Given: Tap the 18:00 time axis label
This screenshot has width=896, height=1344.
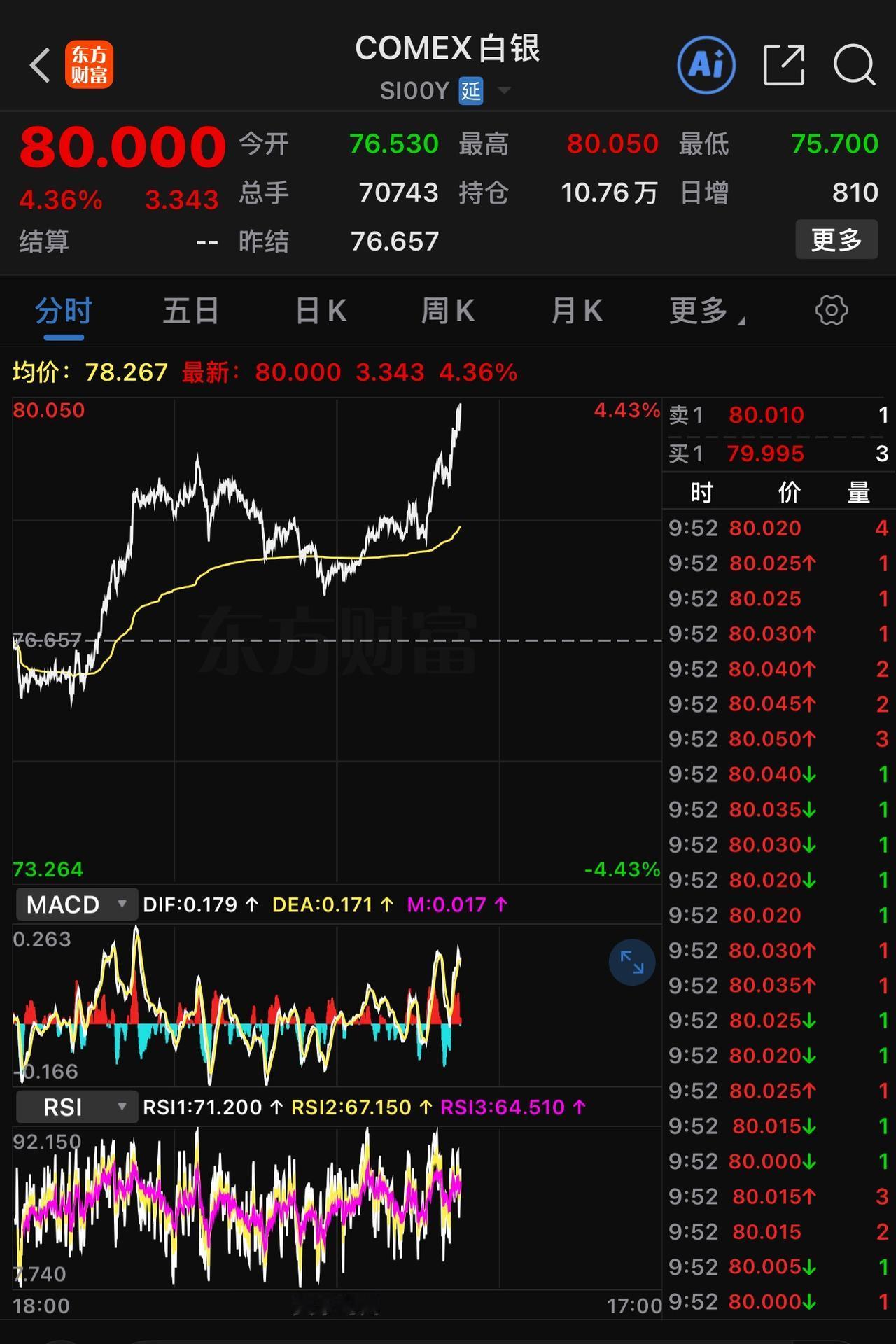Looking at the screenshot, I should [41, 1306].
